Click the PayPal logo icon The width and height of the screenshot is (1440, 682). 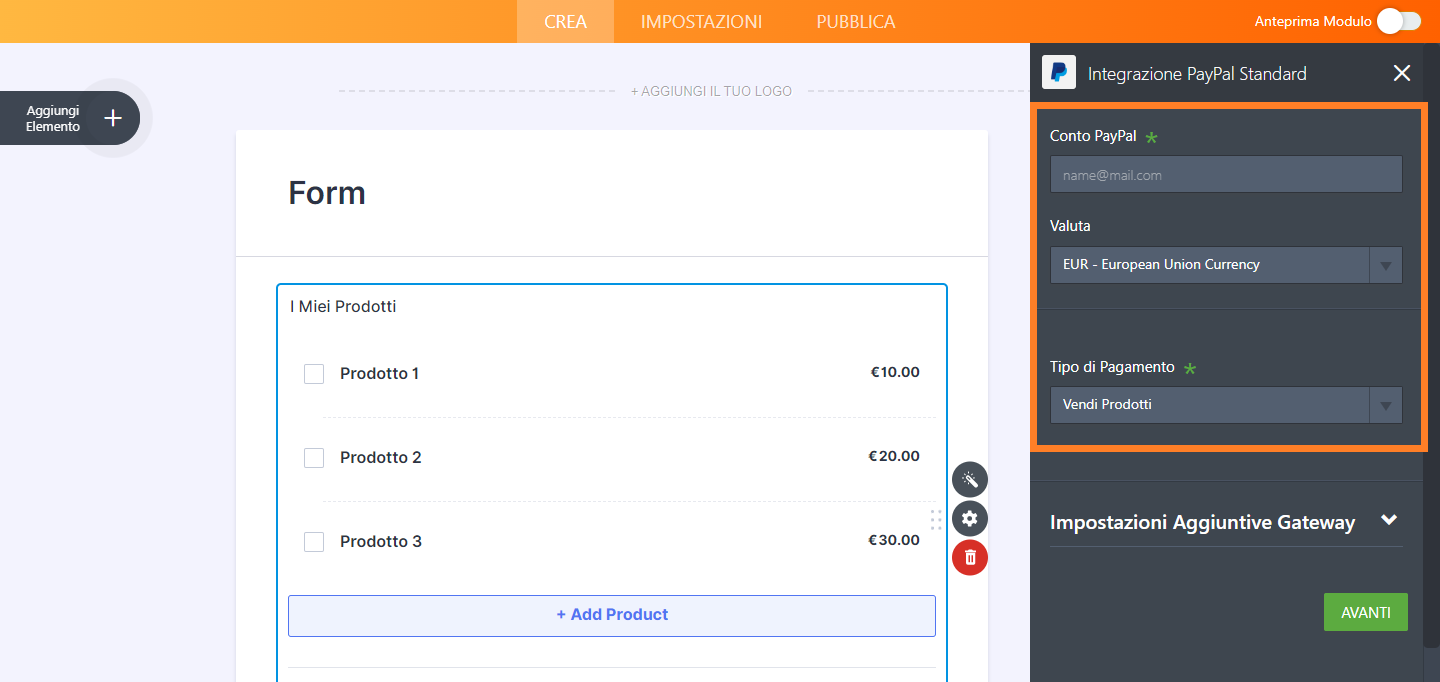[x=1059, y=72]
